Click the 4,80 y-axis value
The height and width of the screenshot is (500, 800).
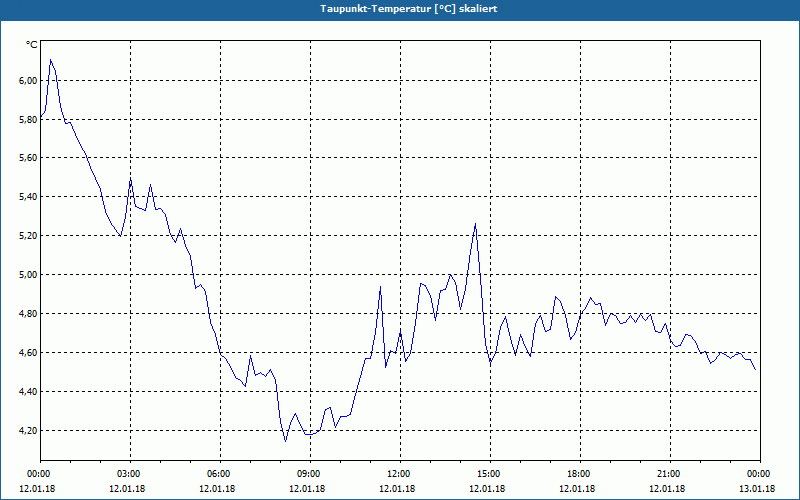(x=29, y=313)
